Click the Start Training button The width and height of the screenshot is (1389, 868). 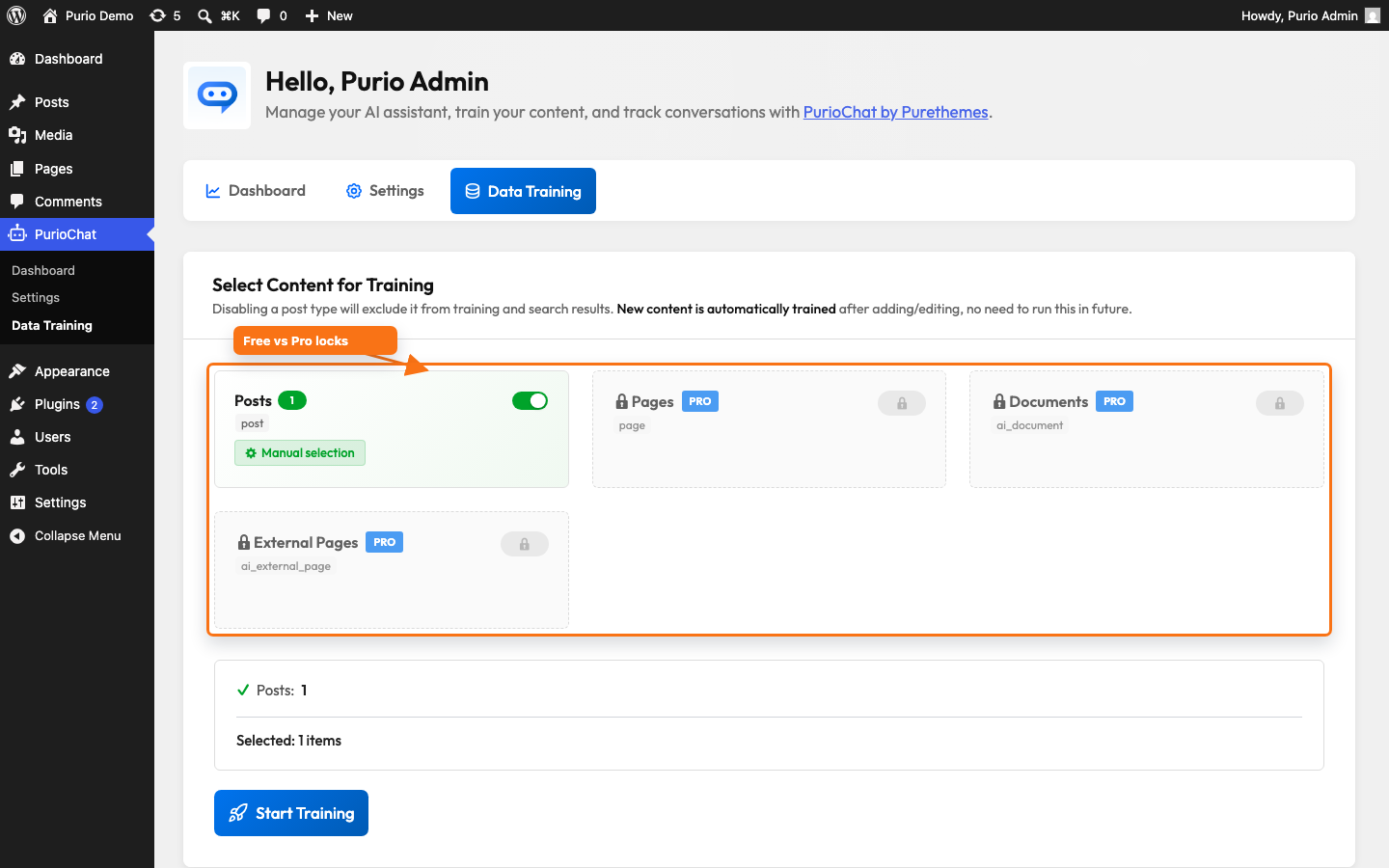click(291, 813)
